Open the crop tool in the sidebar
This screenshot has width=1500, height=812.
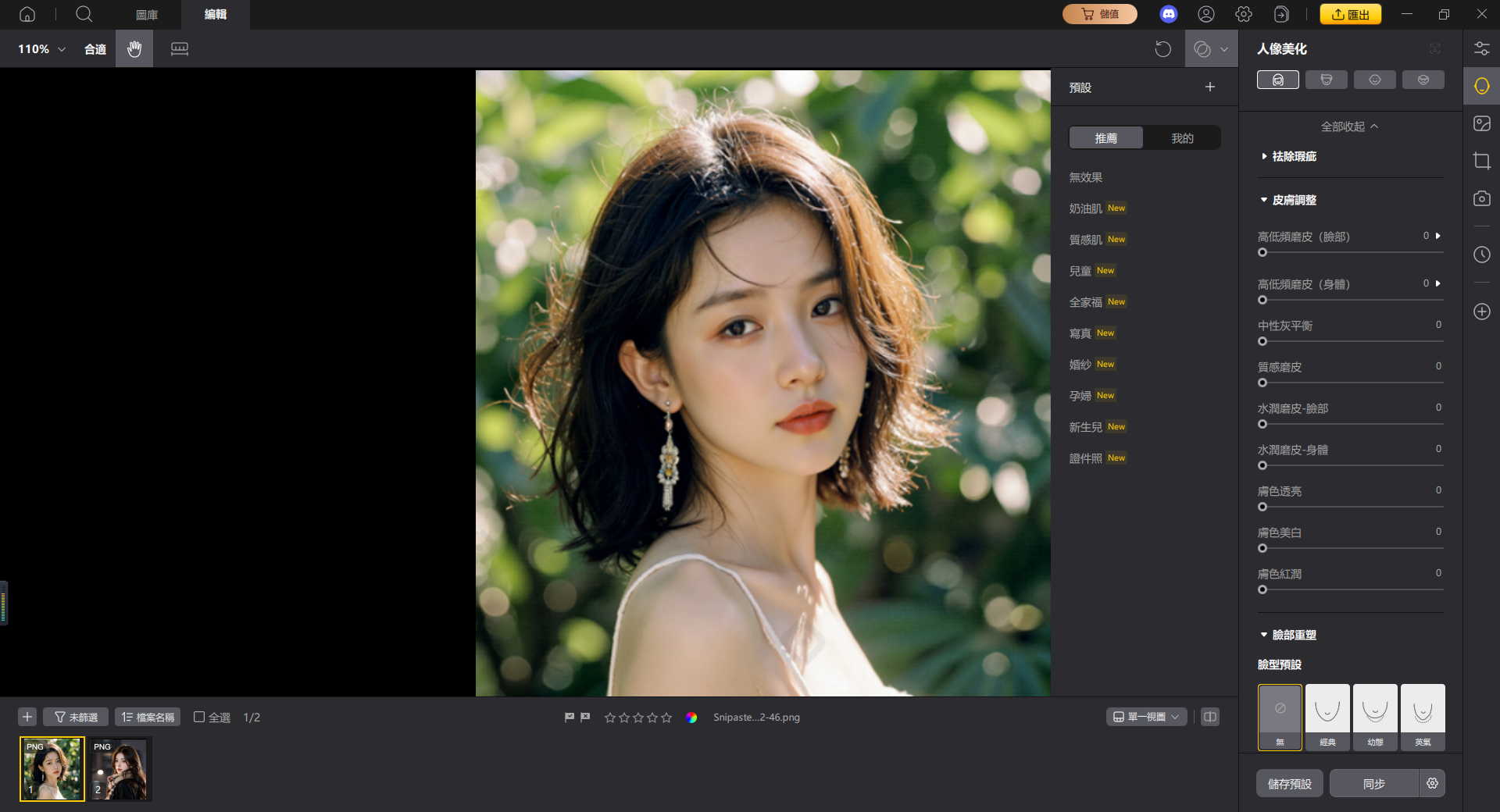(x=1481, y=161)
